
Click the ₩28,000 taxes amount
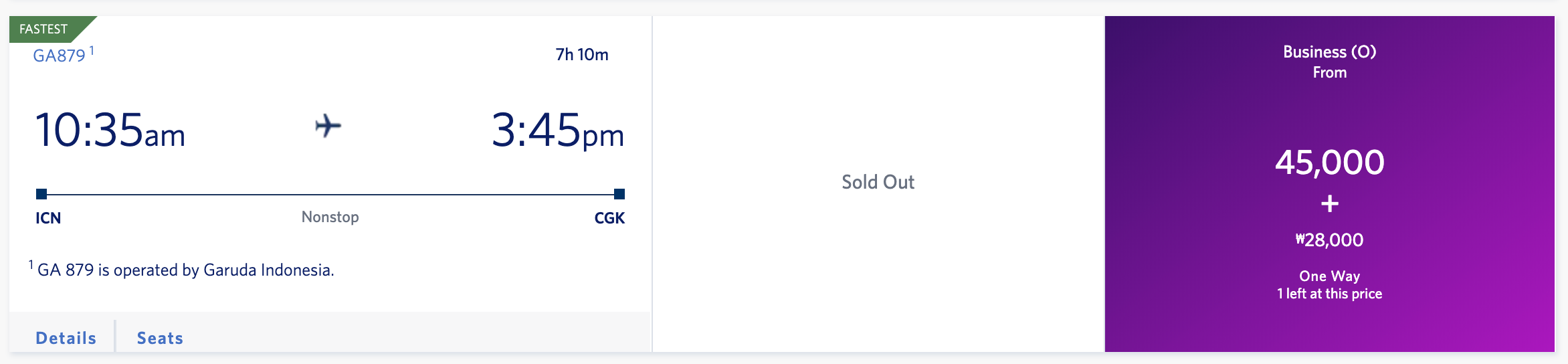[1329, 240]
